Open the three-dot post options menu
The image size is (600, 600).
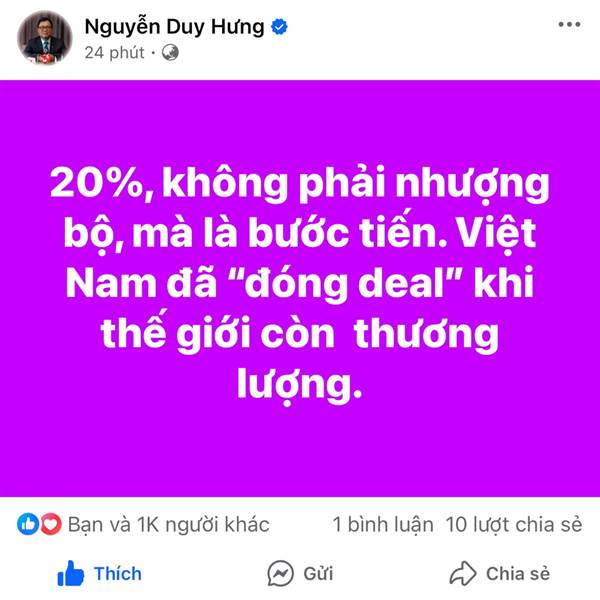(569, 24)
